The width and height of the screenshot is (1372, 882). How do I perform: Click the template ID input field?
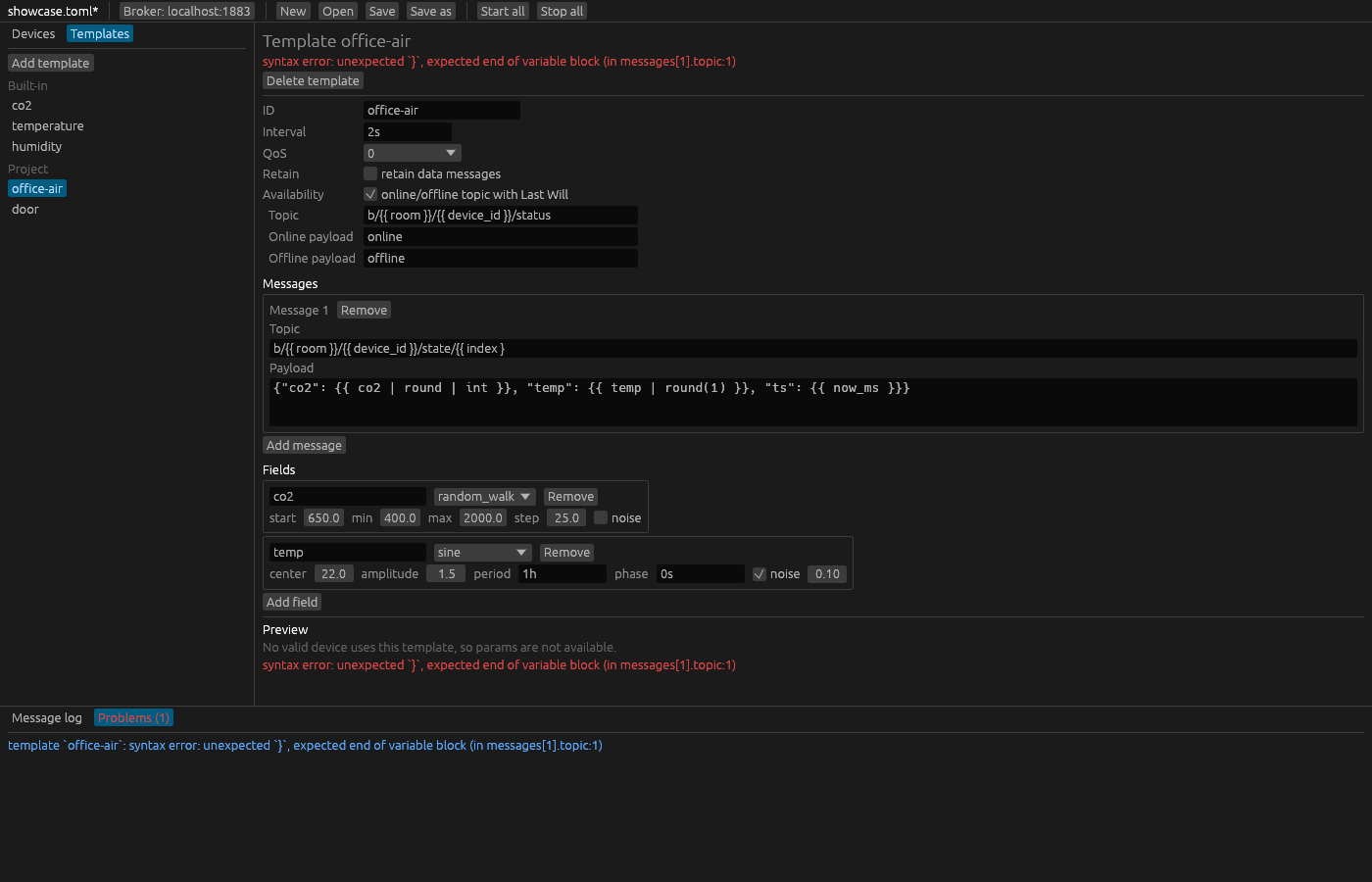pos(442,110)
